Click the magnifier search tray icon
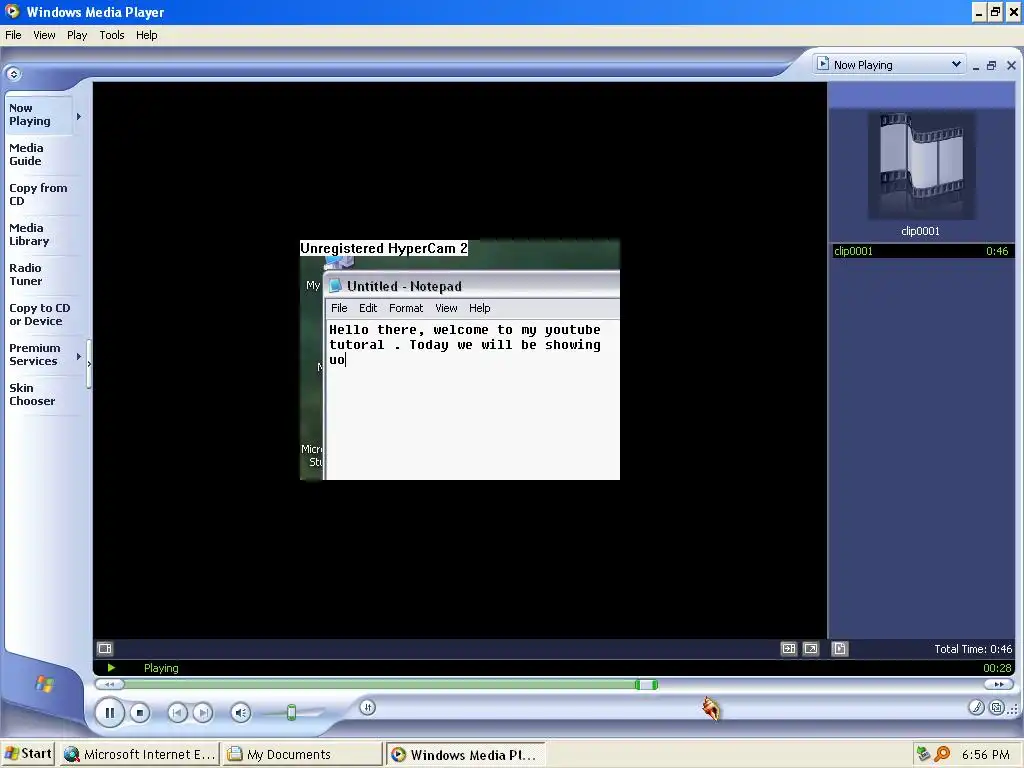1024x768 pixels. (942, 754)
